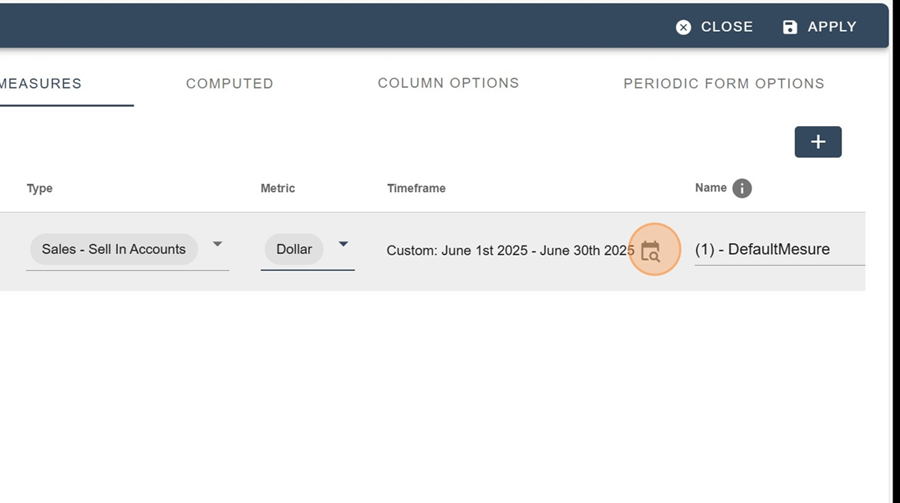Click the circled X icon beside CLOSE
The image size is (900, 503).
pos(683,27)
